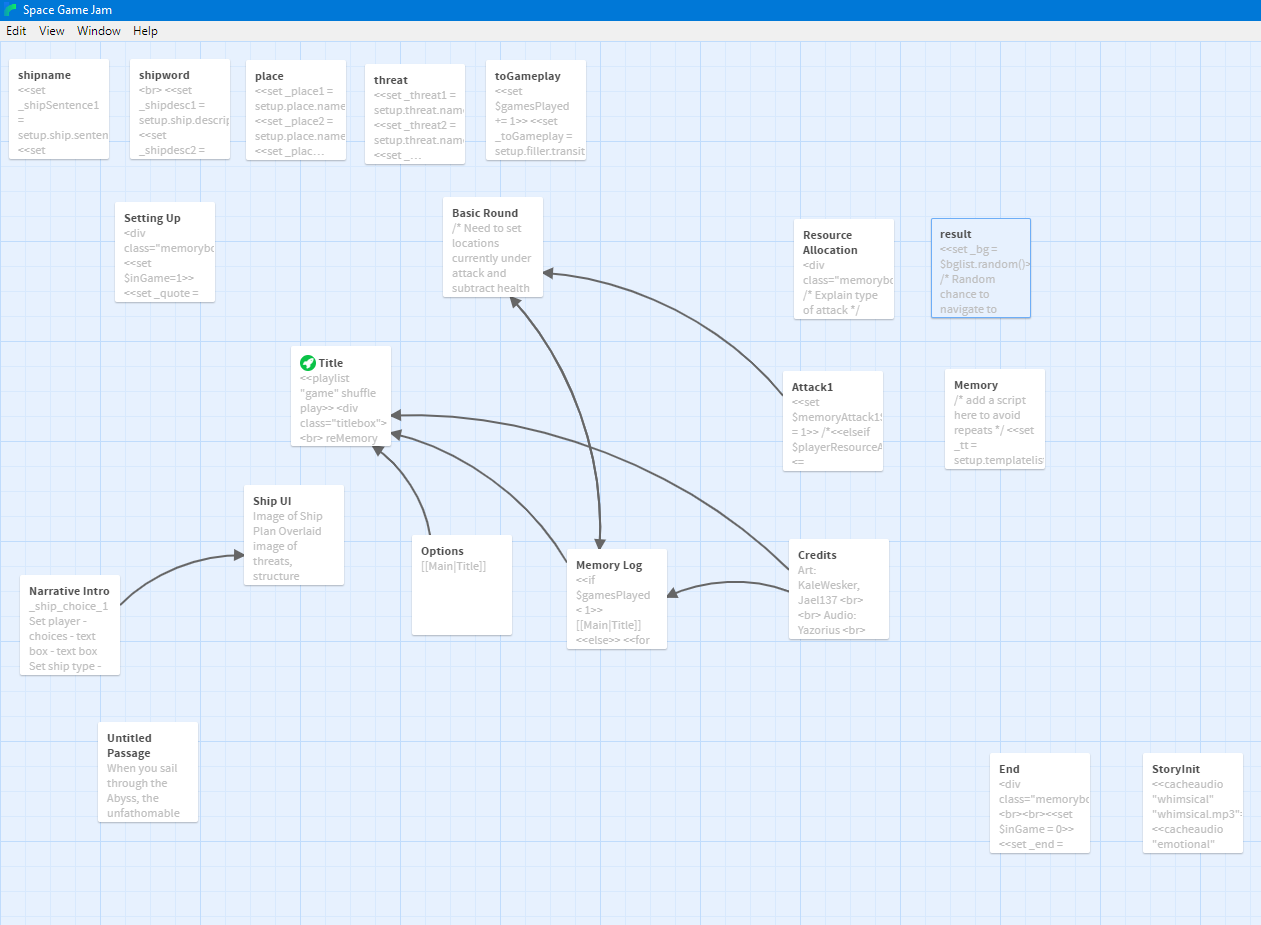Click "Abyss, the" text in Untitled Passage

point(133,798)
